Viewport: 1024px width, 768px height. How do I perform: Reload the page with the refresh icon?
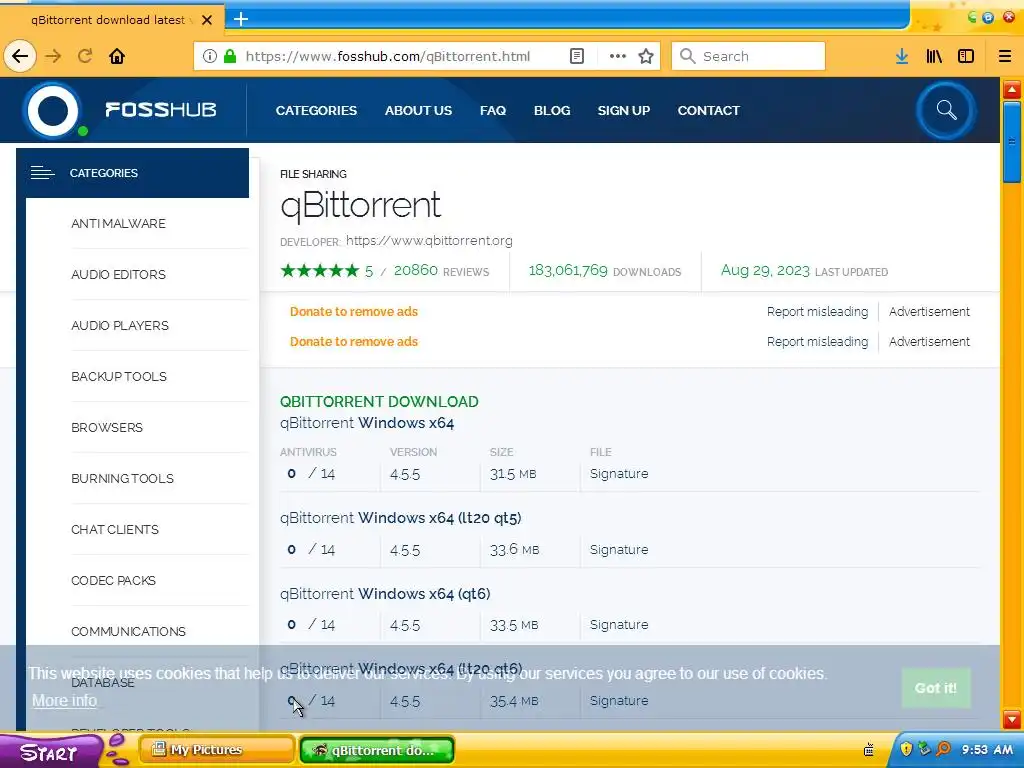[x=85, y=56]
